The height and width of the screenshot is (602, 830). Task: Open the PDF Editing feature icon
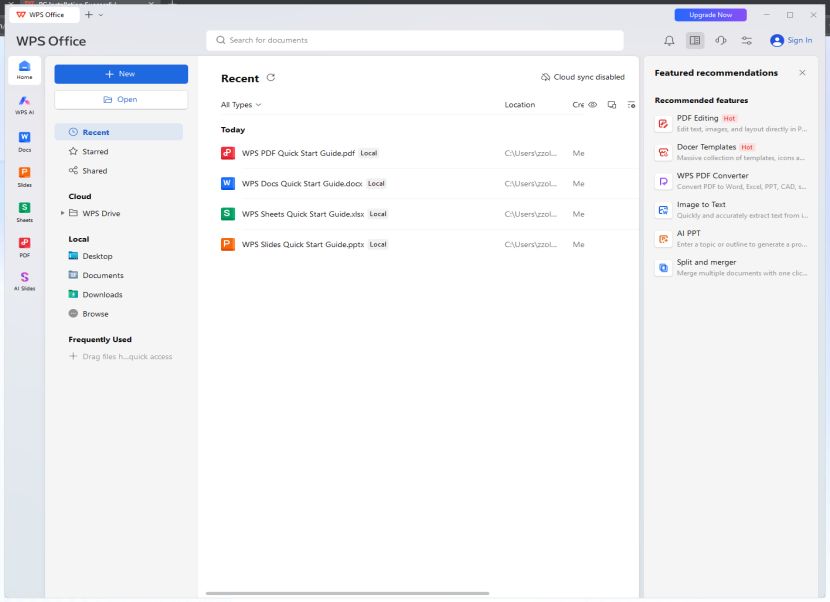663,124
